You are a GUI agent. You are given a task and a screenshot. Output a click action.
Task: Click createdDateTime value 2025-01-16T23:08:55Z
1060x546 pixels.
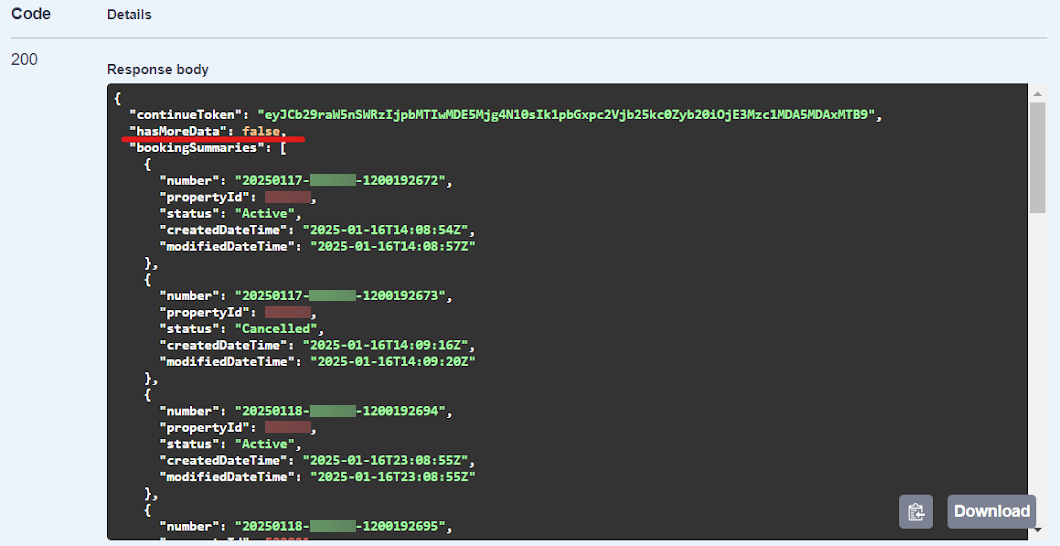(x=385, y=461)
